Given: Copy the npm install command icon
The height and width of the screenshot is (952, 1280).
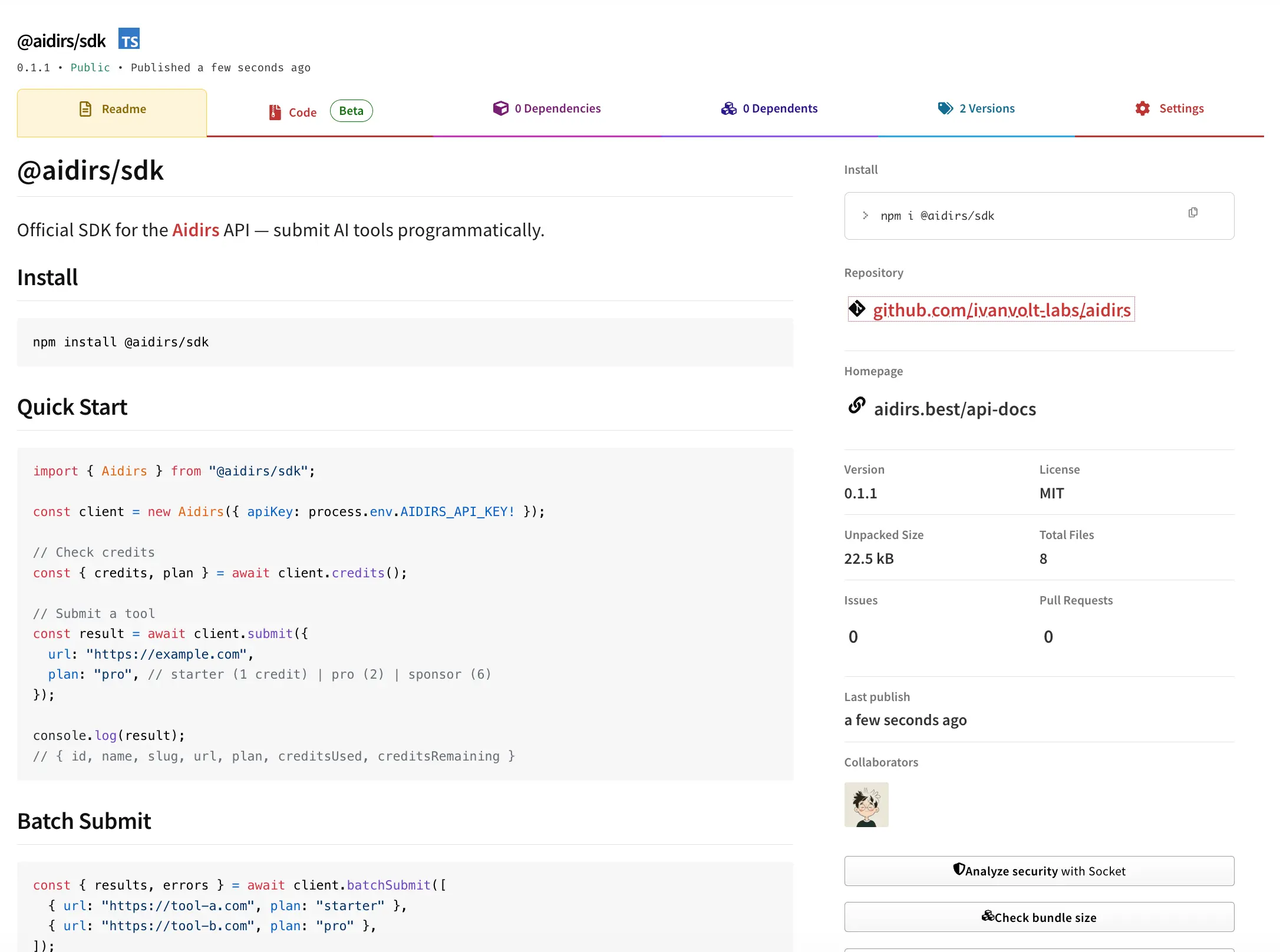Looking at the screenshot, I should (x=1193, y=213).
